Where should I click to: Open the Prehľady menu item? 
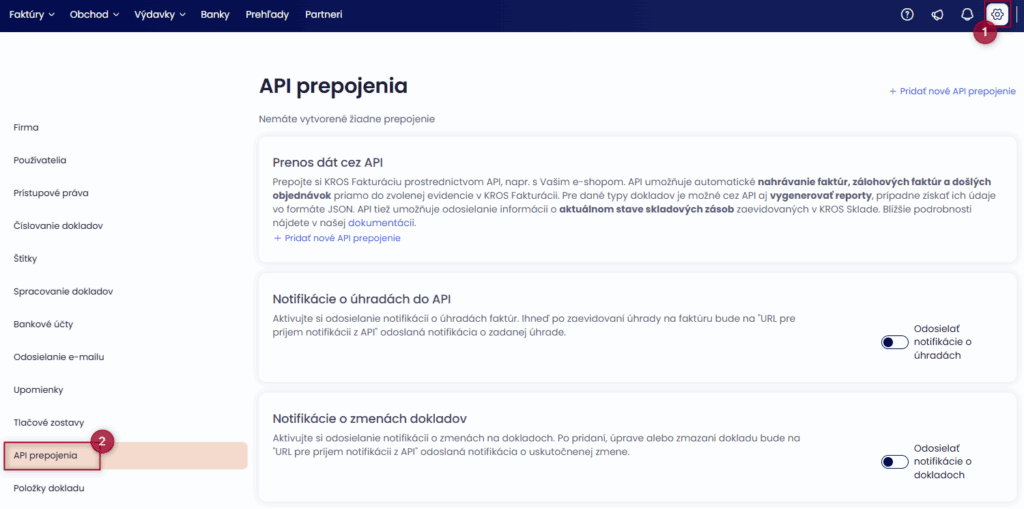[266, 15]
